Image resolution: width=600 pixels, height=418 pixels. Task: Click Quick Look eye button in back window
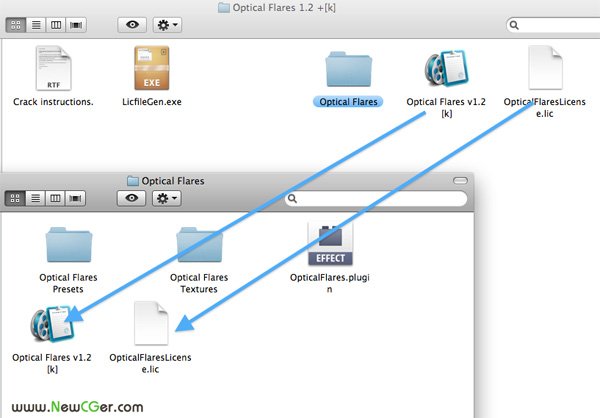132,25
